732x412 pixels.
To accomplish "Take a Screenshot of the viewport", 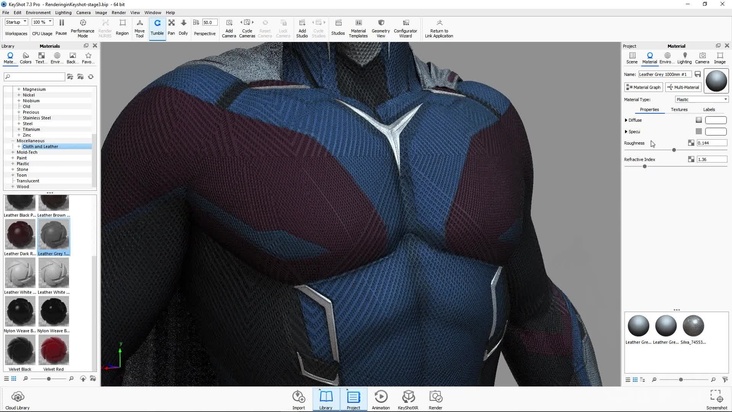I will (x=716, y=400).
